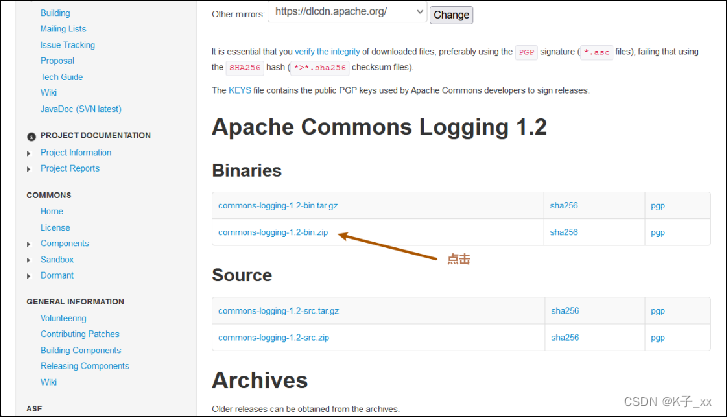727x417 pixels.
Task: Open the Building link
Action: pyautogui.click(x=55, y=13)
